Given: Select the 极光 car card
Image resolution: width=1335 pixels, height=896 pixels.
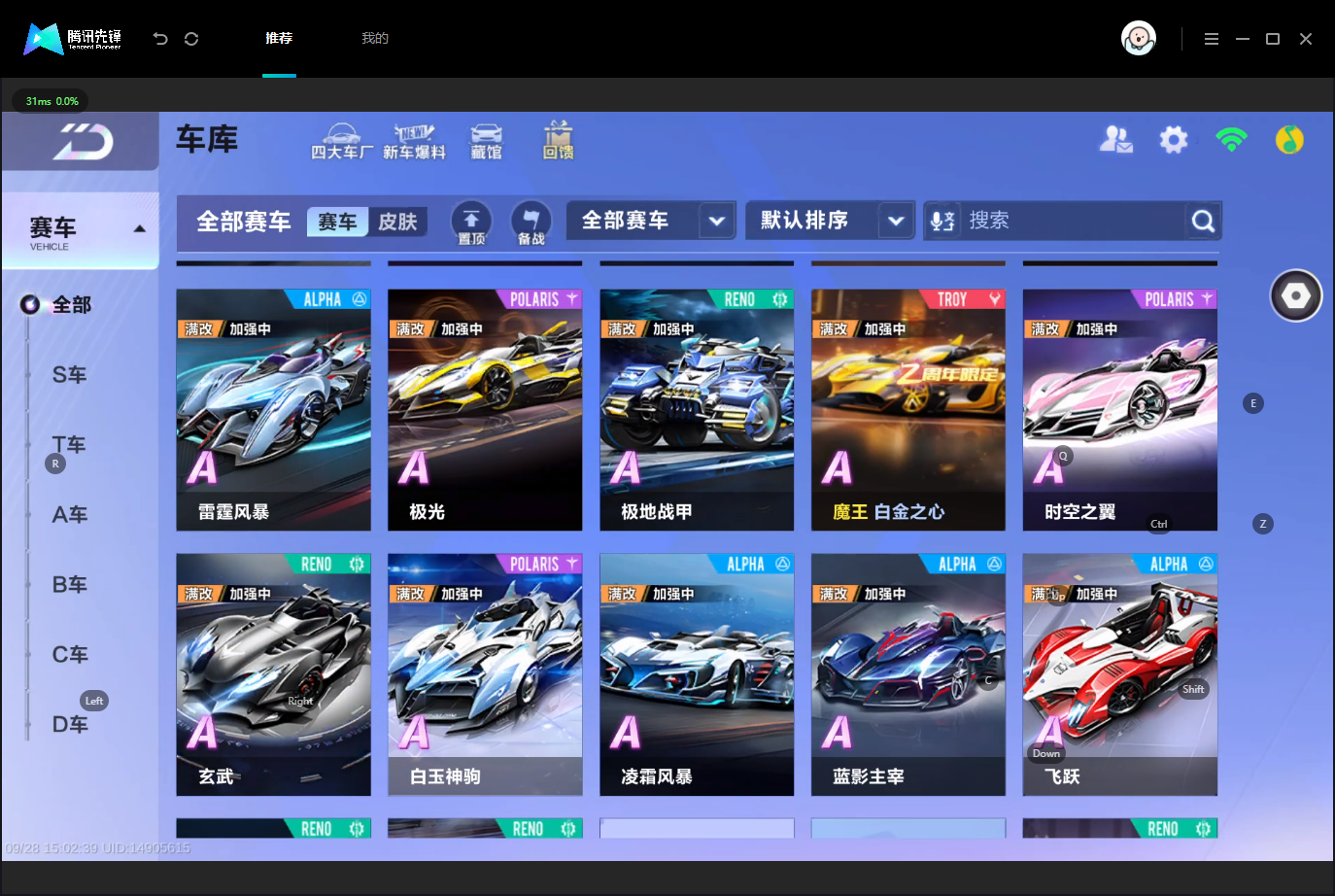Looking at the screenshot, I should pos(485,410).
